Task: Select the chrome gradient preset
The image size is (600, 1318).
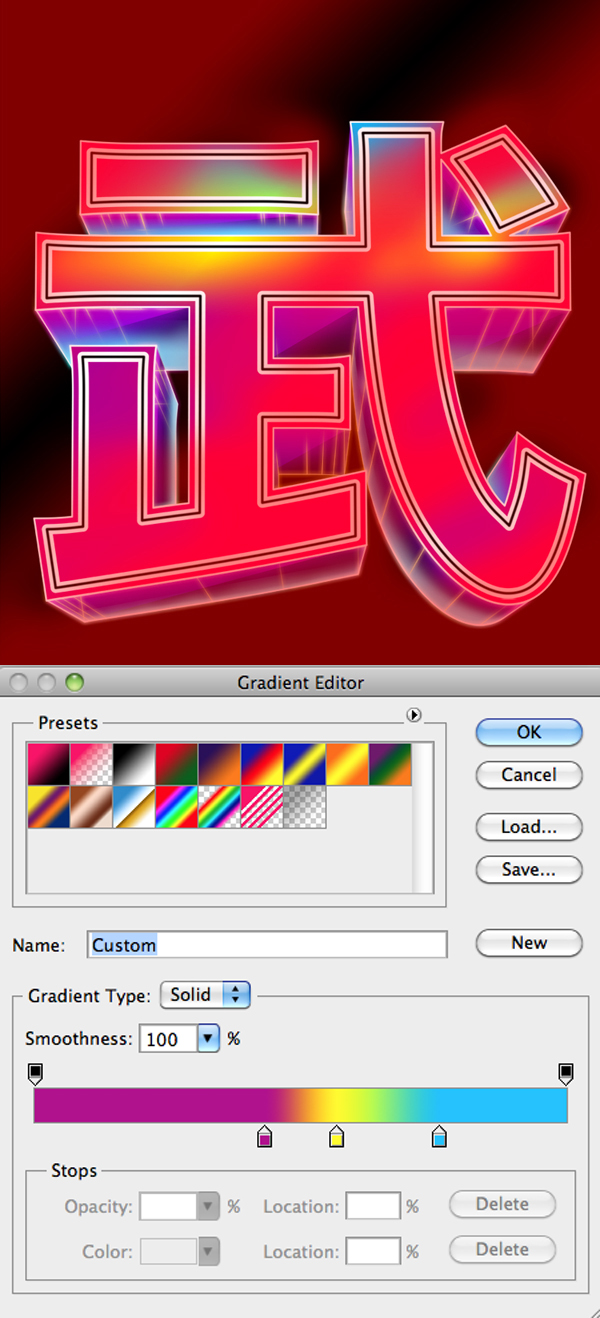Action: [x=134, y=807]
